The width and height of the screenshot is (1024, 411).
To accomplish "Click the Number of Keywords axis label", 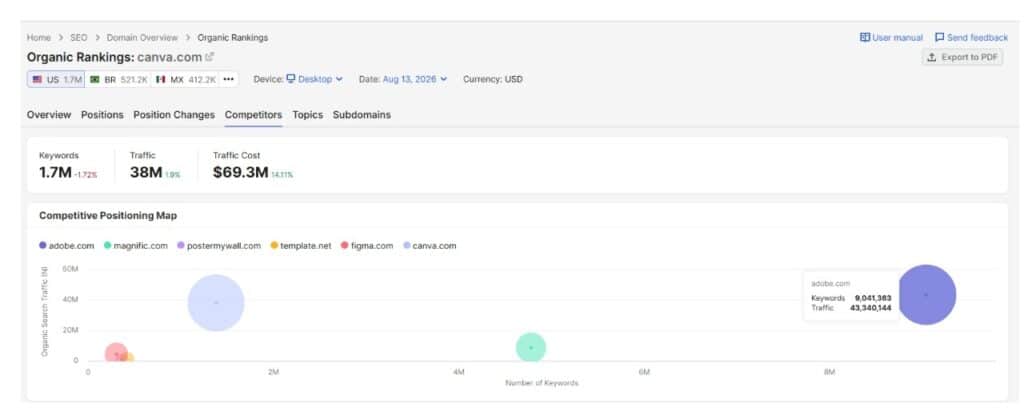I will pyautogui.click(x=541, y=383).
